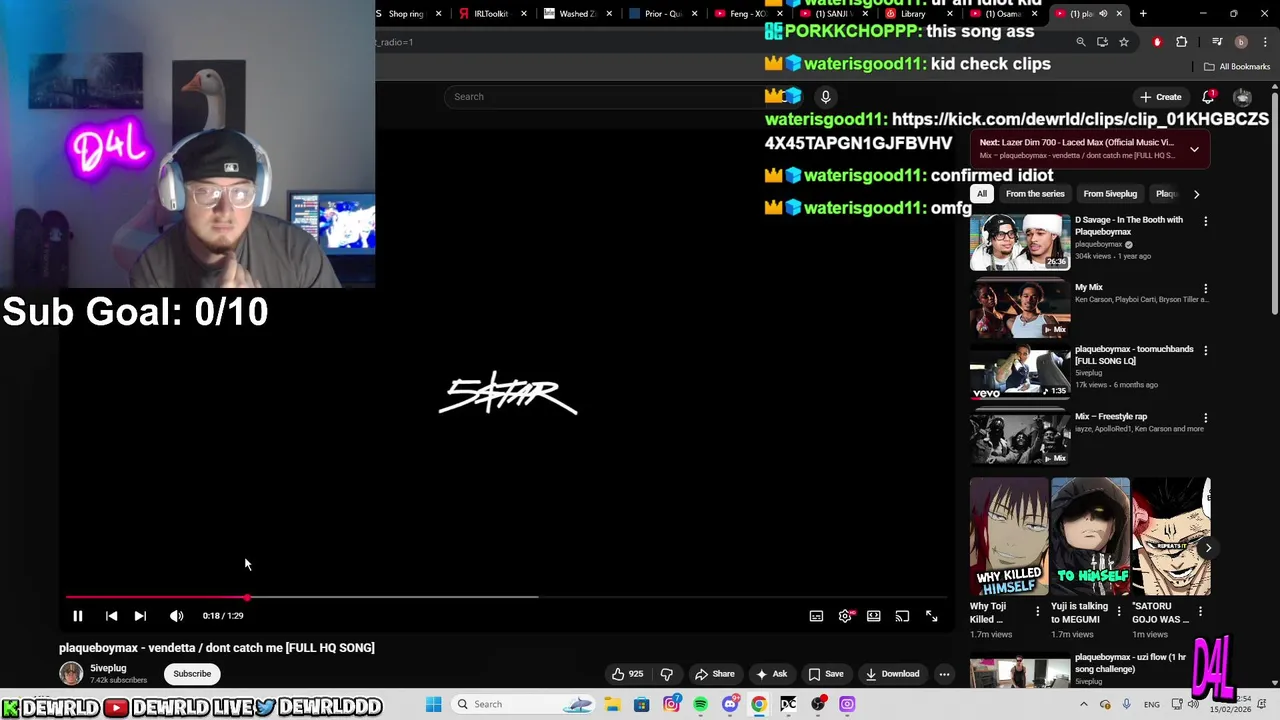Dislike the video

tap(667, 674)
